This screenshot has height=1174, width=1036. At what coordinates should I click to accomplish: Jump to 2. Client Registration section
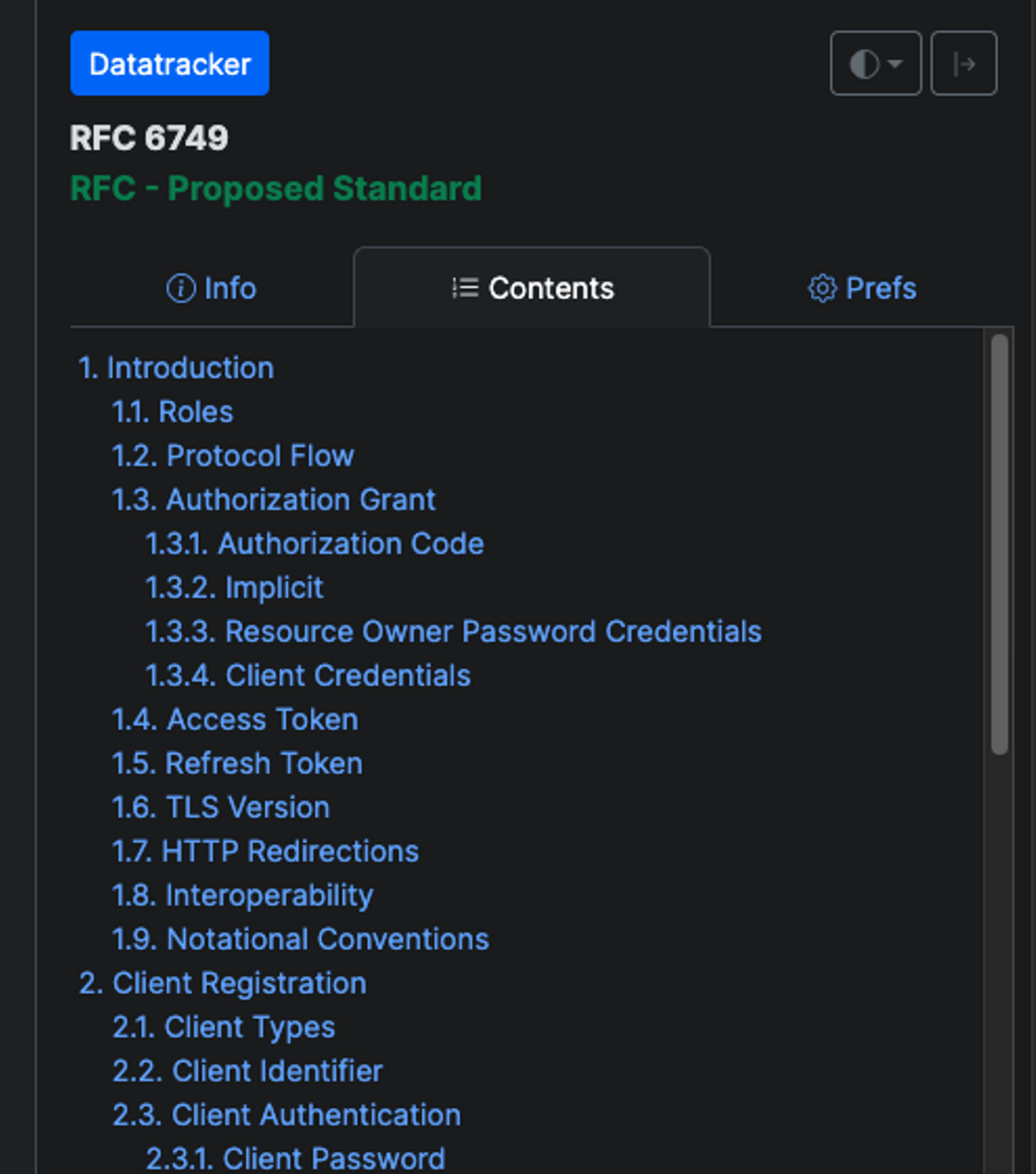(x=222, y=983)
